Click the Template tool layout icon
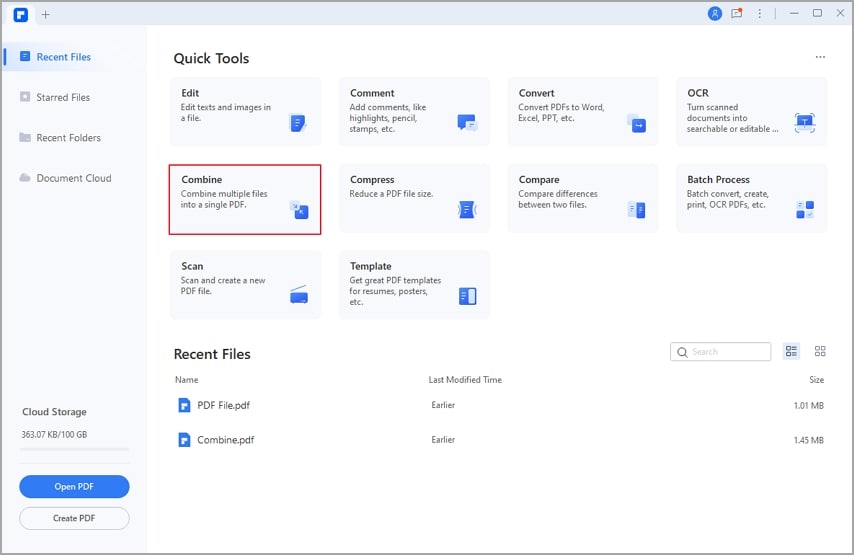This screenshot has height=555, width=854. click(x=467, y=296)
